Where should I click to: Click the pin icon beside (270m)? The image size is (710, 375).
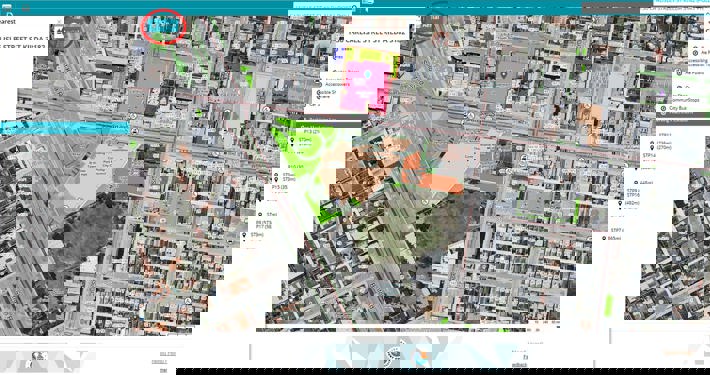(x=652, y=148)
